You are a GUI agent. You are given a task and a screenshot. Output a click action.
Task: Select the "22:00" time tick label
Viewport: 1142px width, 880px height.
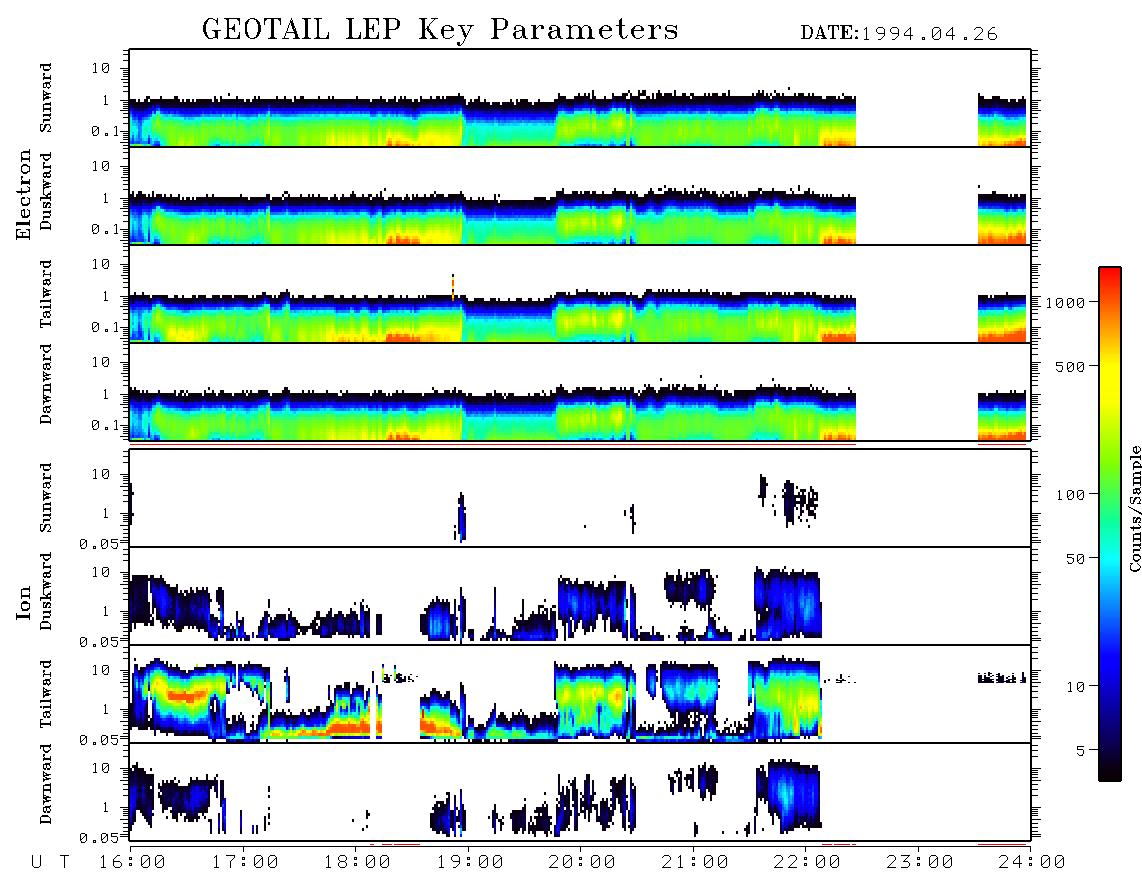(807, 863)
